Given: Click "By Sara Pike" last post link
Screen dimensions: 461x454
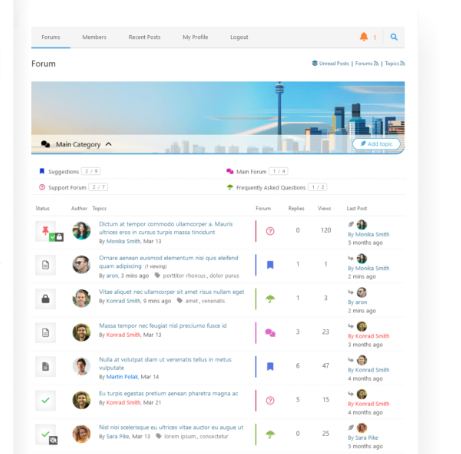Looking at the screenshot, I should (x=363, y=438).
